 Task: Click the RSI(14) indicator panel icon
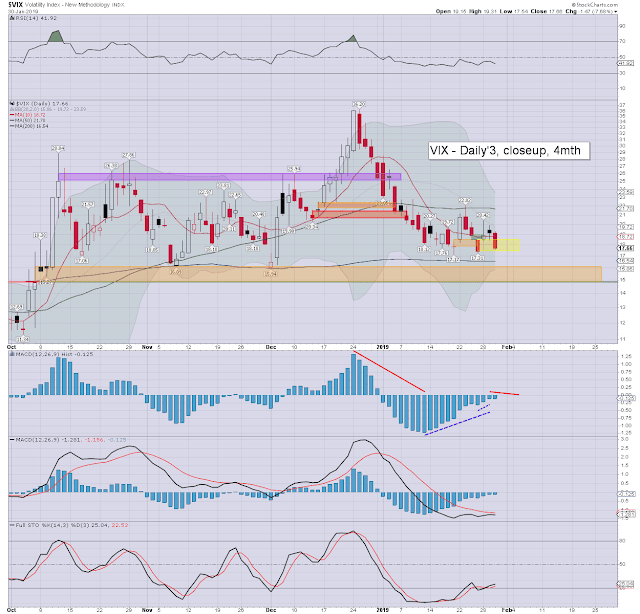12,18
